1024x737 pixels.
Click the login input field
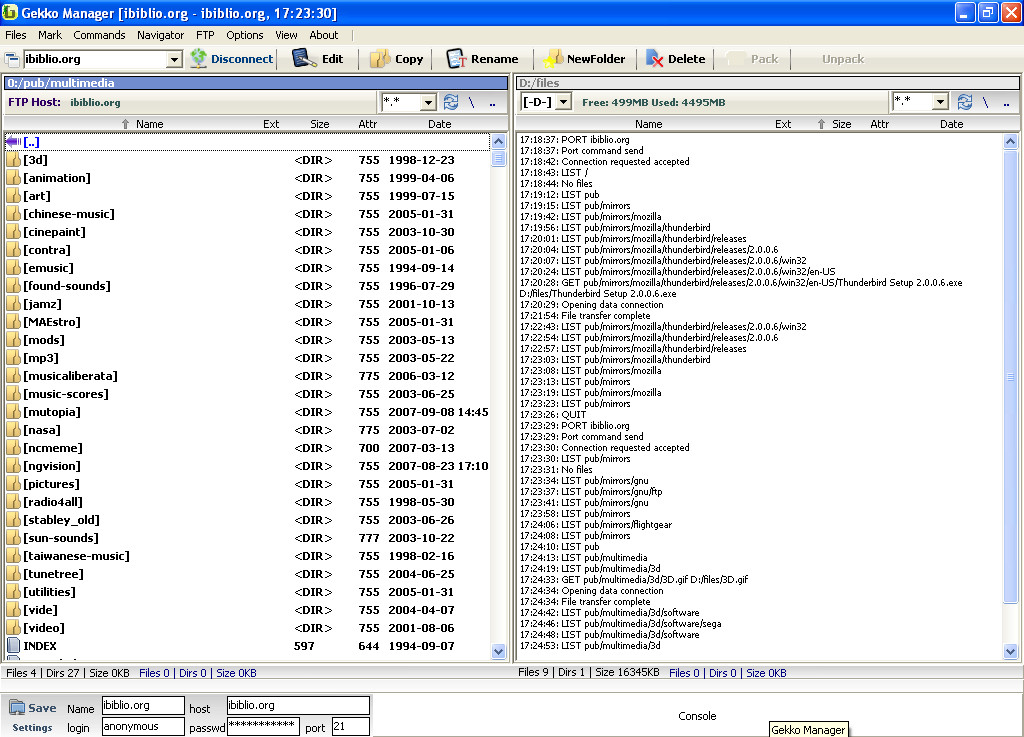pyautogui.click(x=143, y=727)
